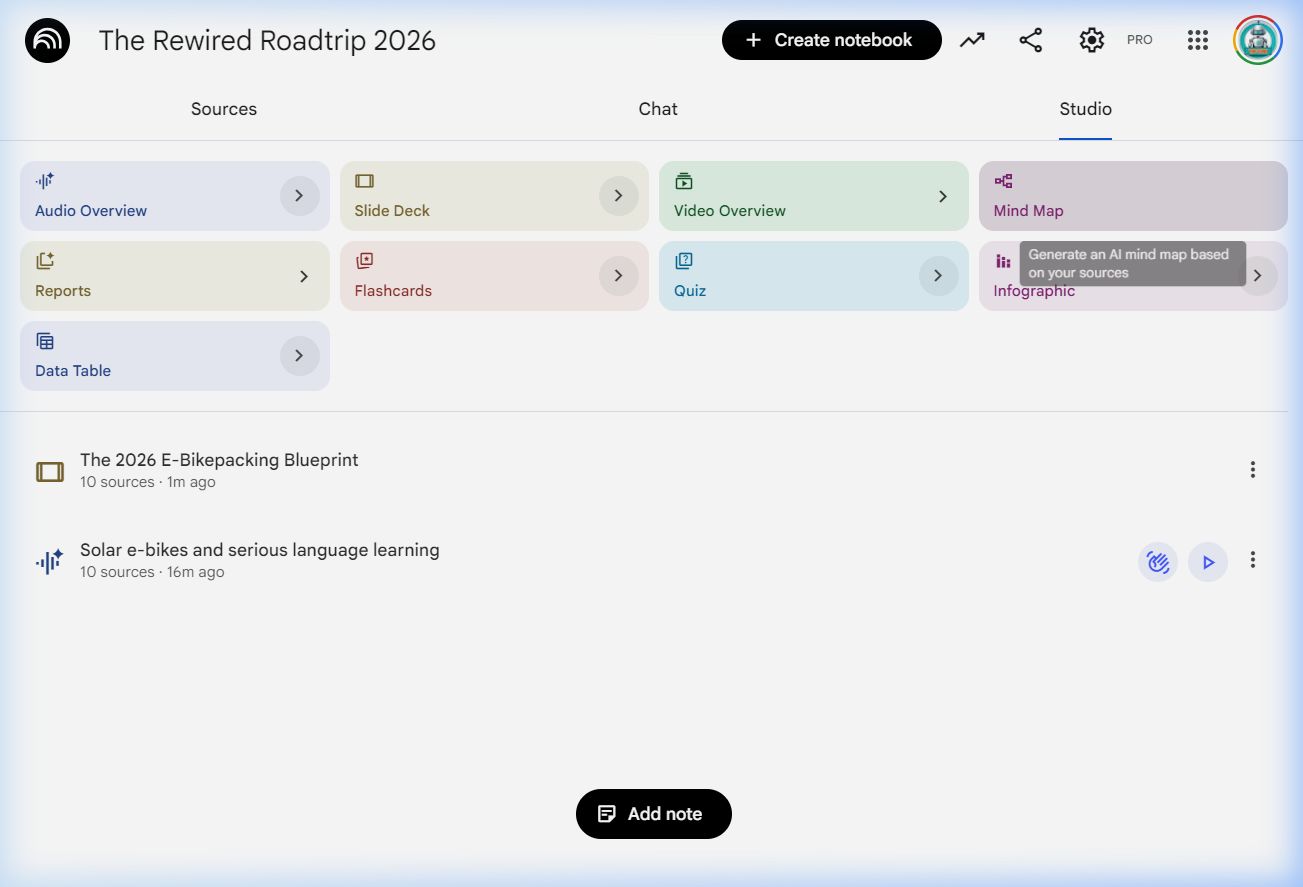
Task: Open the Google apps grid
Action: pyautogui.click(x=1197, y=40)
